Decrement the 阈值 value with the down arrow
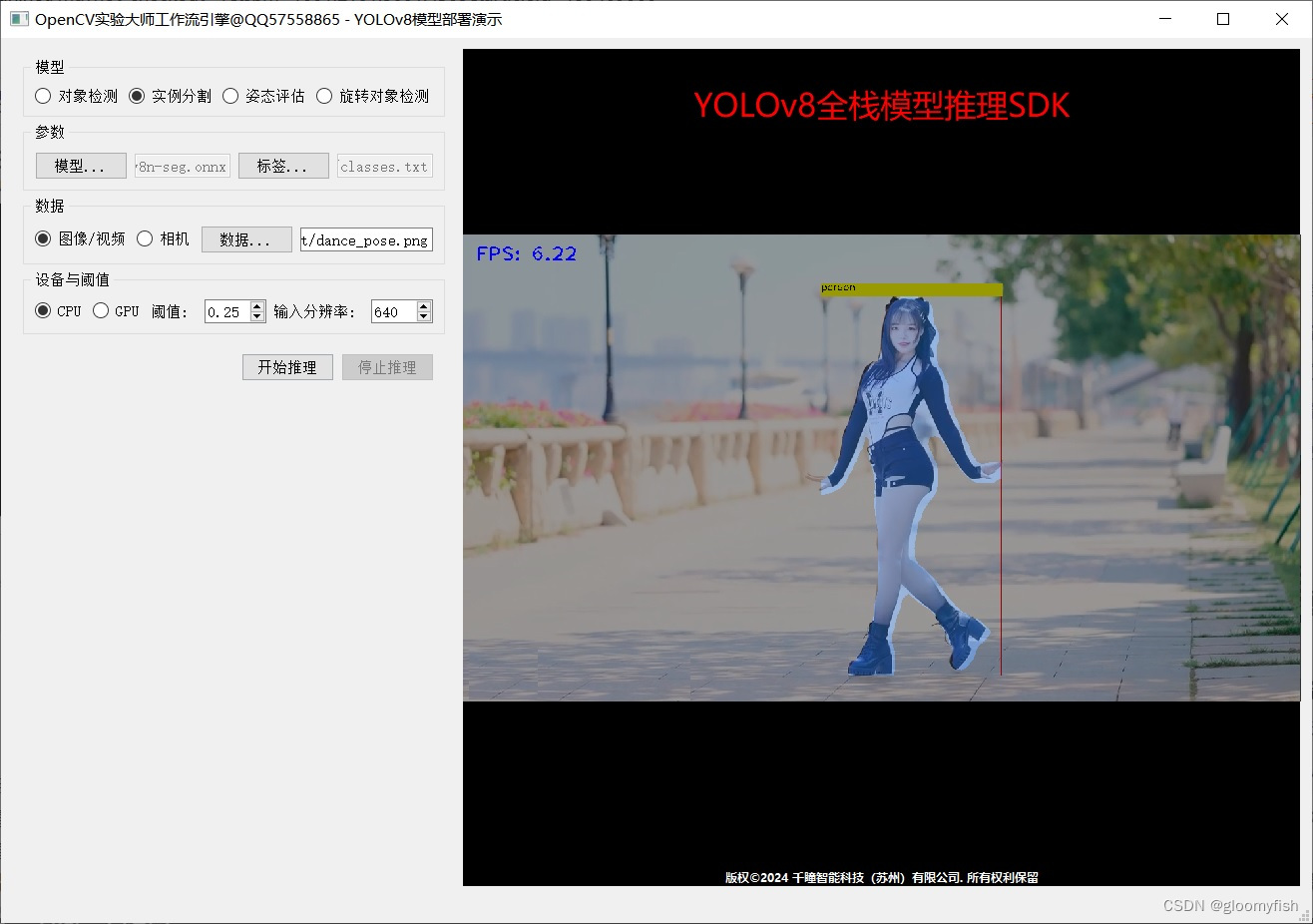 coord(256,316)
